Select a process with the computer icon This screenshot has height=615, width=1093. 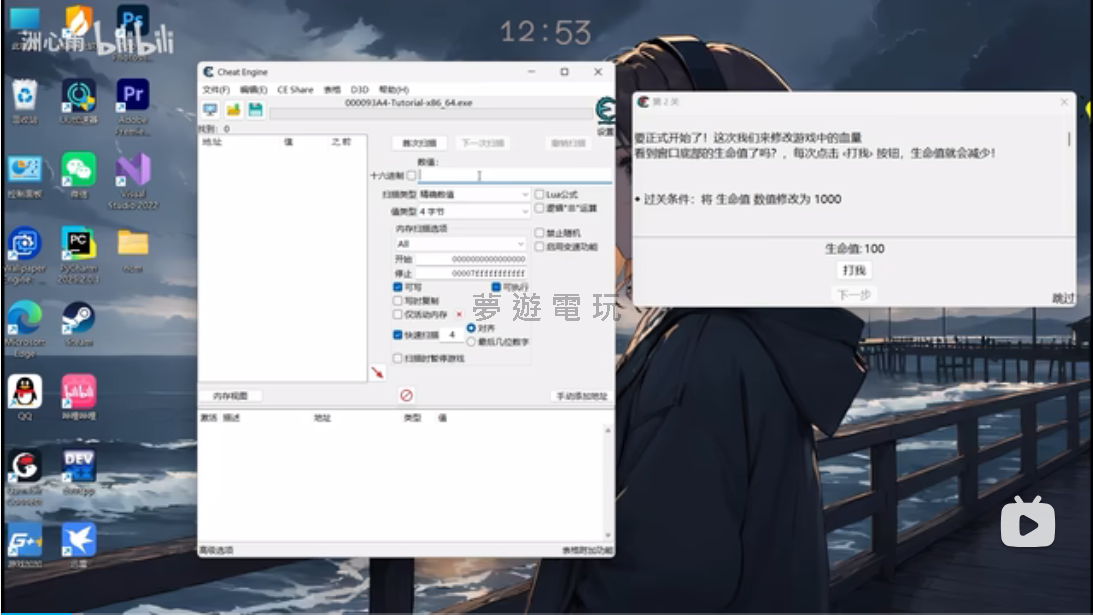click(210, 110)
